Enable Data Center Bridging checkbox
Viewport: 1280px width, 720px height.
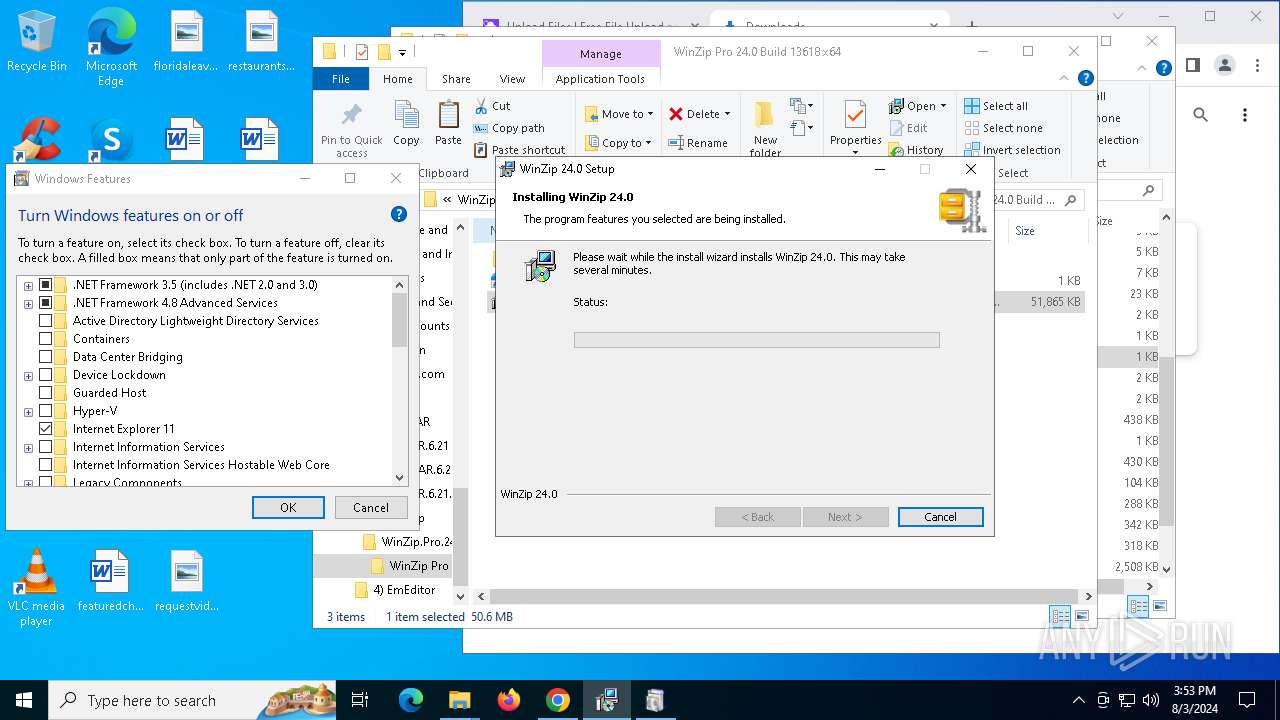point(45,357)
